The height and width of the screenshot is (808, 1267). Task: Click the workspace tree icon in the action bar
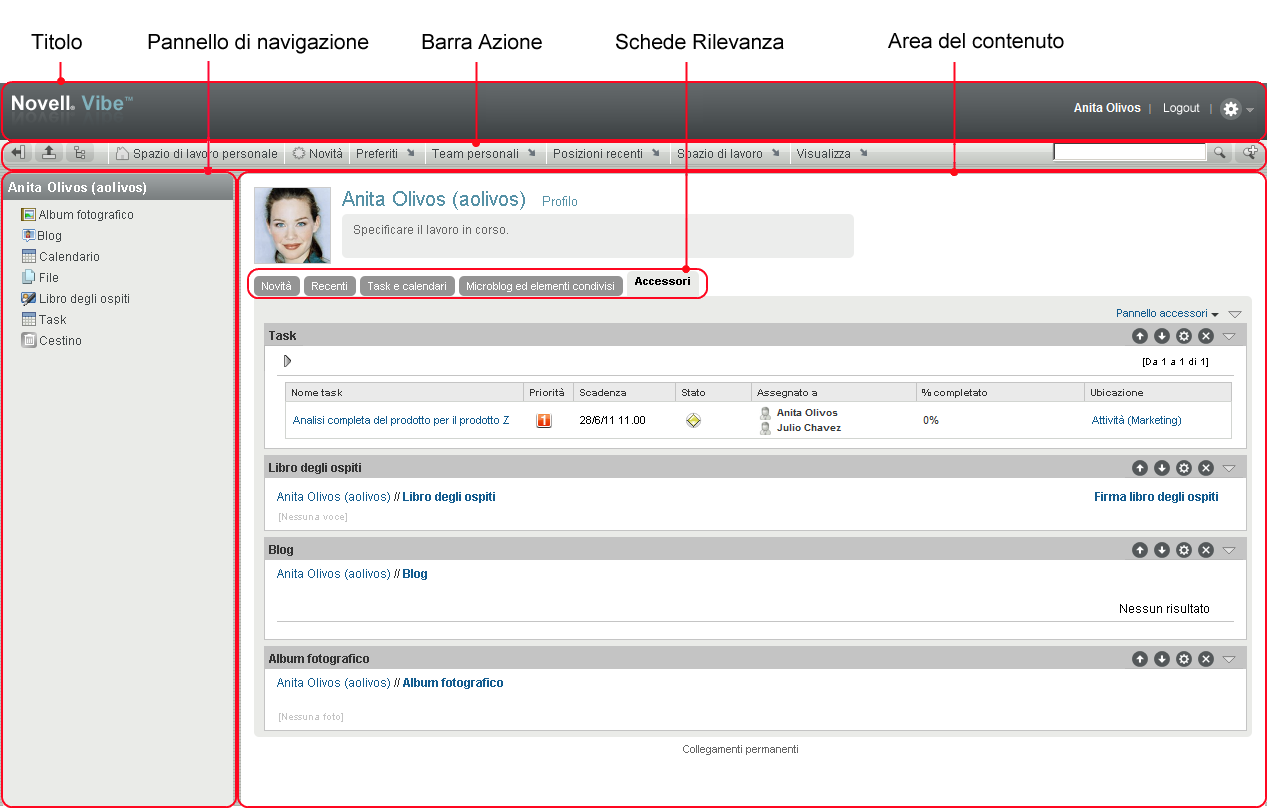78,153
